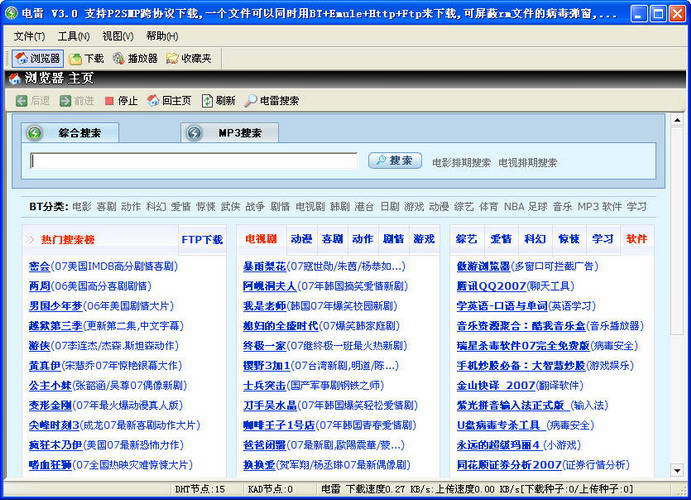Image resolution: width=691 pixels, height=500 pixels.
Task: Open the 浏览器 browser toolbar button
Action: pyautogui.click(x=37, y=58)
